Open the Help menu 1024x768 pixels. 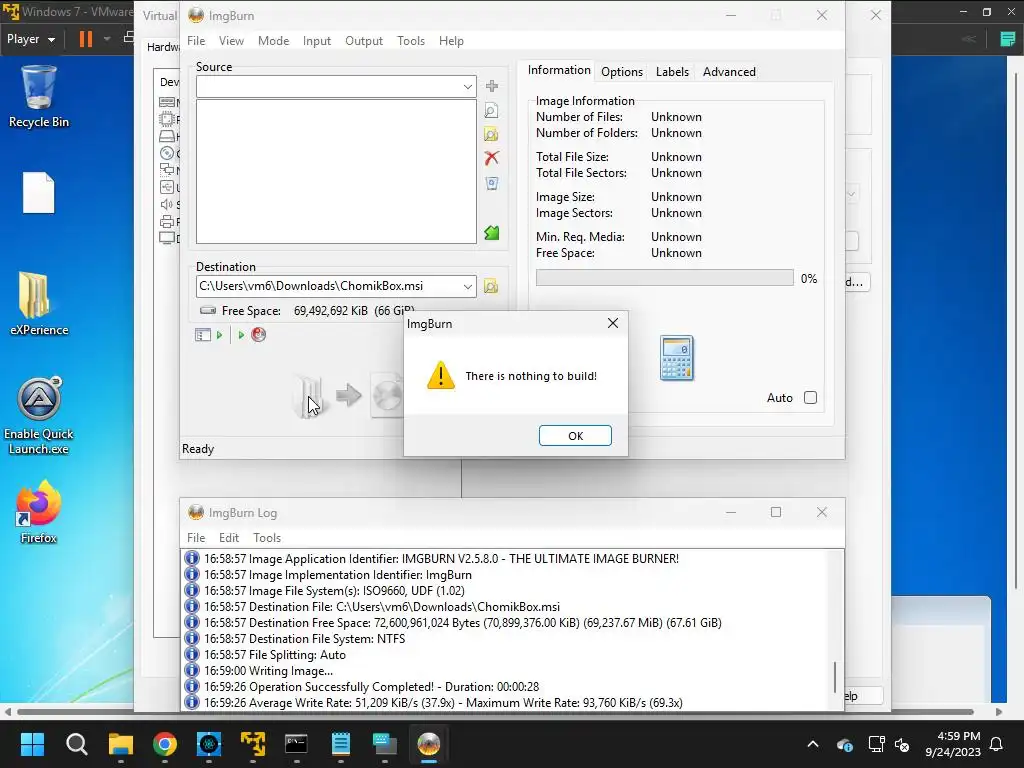[451, 40]
